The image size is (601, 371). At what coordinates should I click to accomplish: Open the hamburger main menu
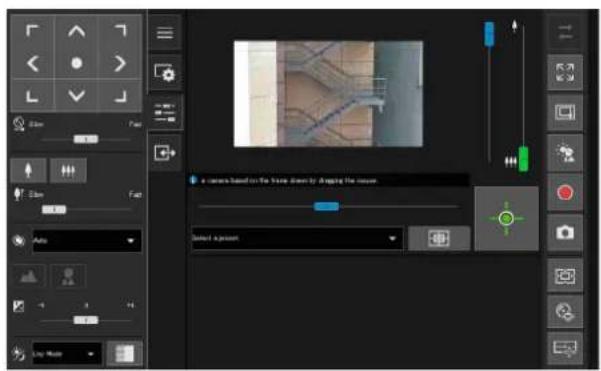point(165,33)
